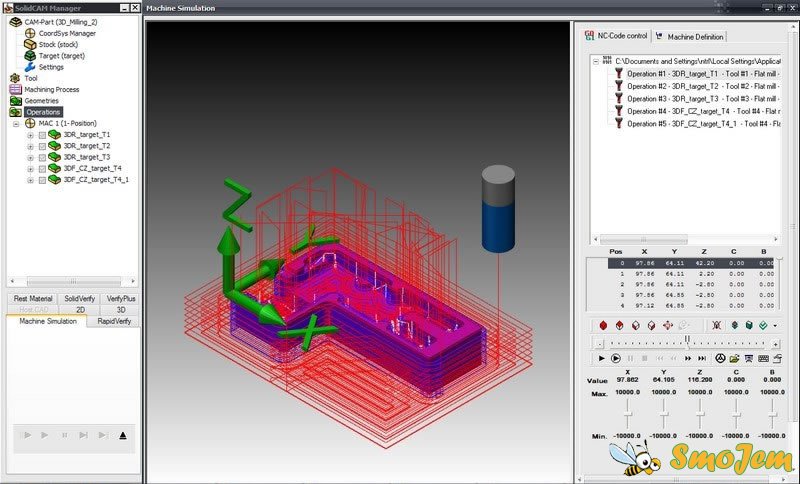Expand the 3DF_CZ_target_T4_1 operation
Viewport: 800px width, 484px height.
pos(30,180)
